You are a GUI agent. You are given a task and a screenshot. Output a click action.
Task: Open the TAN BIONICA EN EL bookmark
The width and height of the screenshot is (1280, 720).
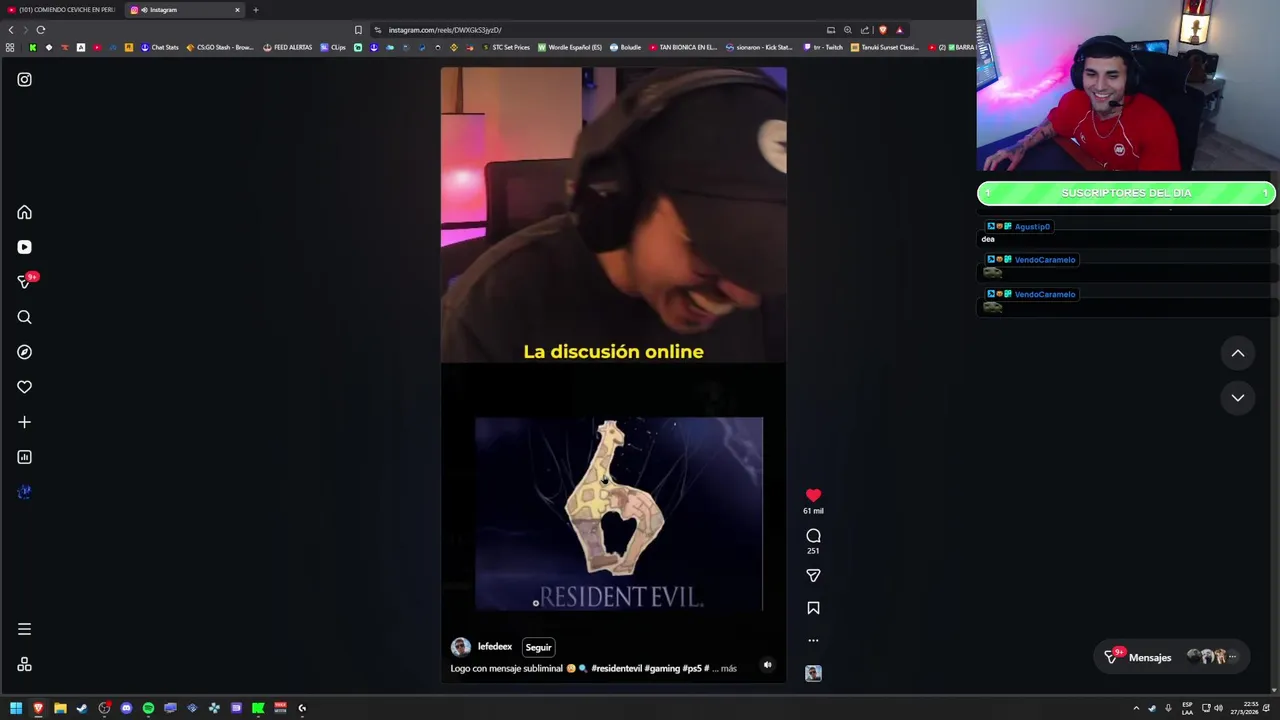pos(683,47)
